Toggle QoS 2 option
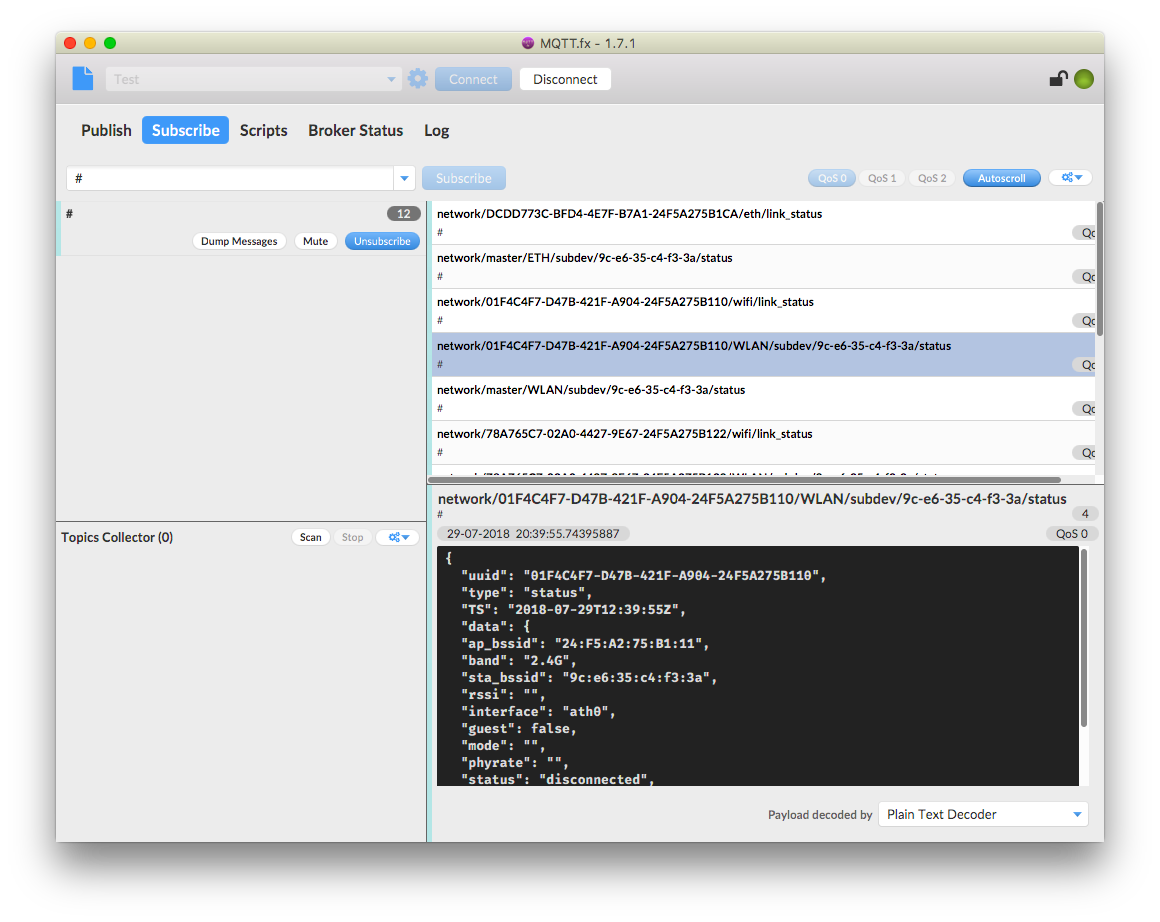 [932, 178]
